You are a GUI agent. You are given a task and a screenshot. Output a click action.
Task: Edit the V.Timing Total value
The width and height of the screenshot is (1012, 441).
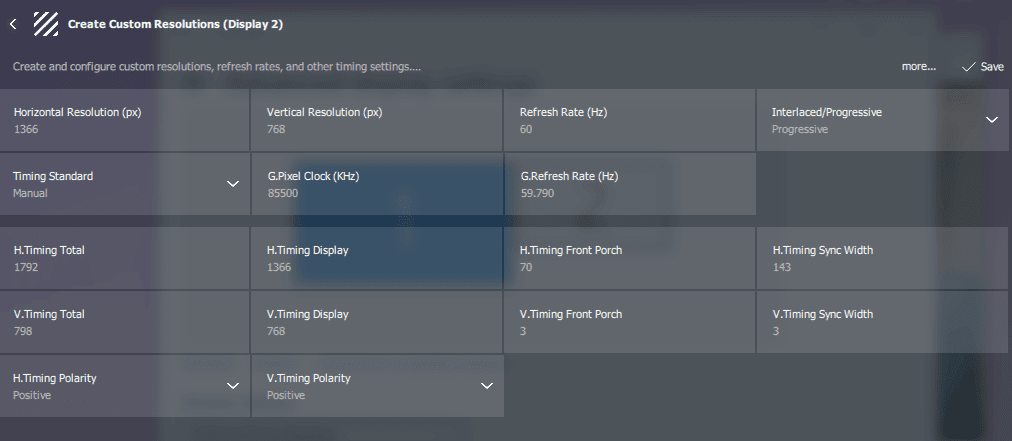(x=23, y=331)
